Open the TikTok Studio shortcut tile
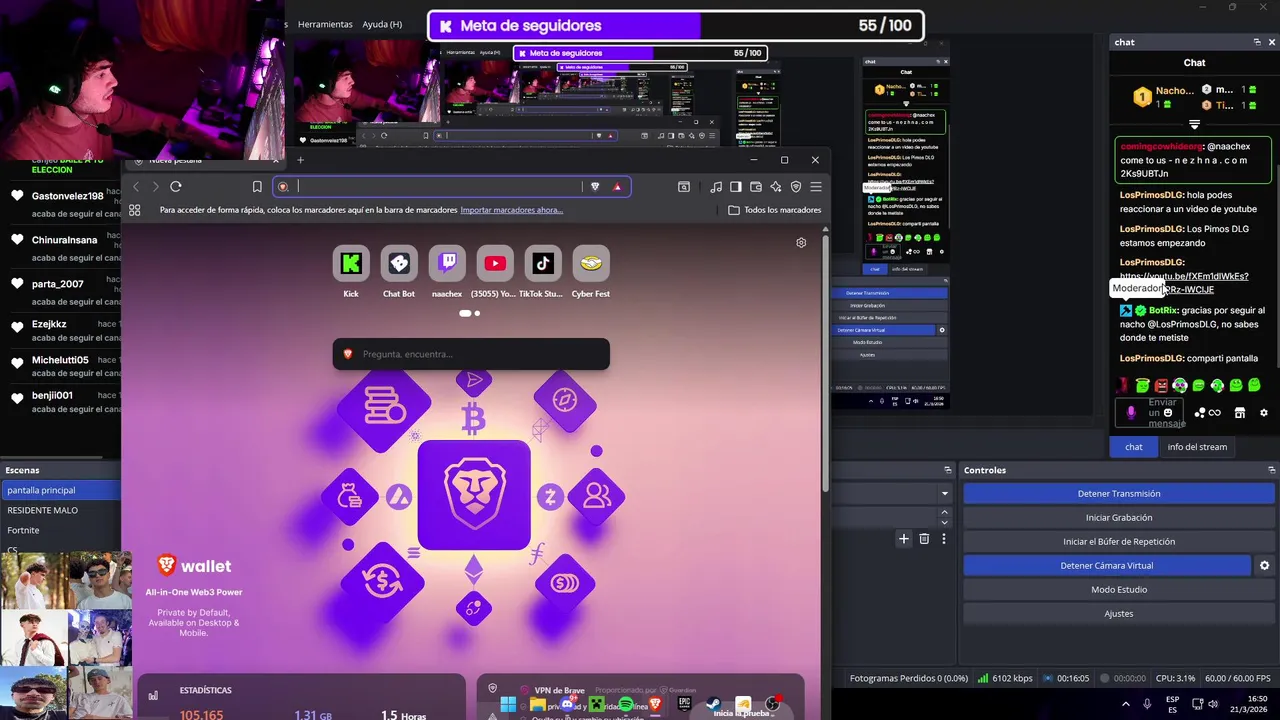Viewport: 1280px width, 720px height. [543, 263]
